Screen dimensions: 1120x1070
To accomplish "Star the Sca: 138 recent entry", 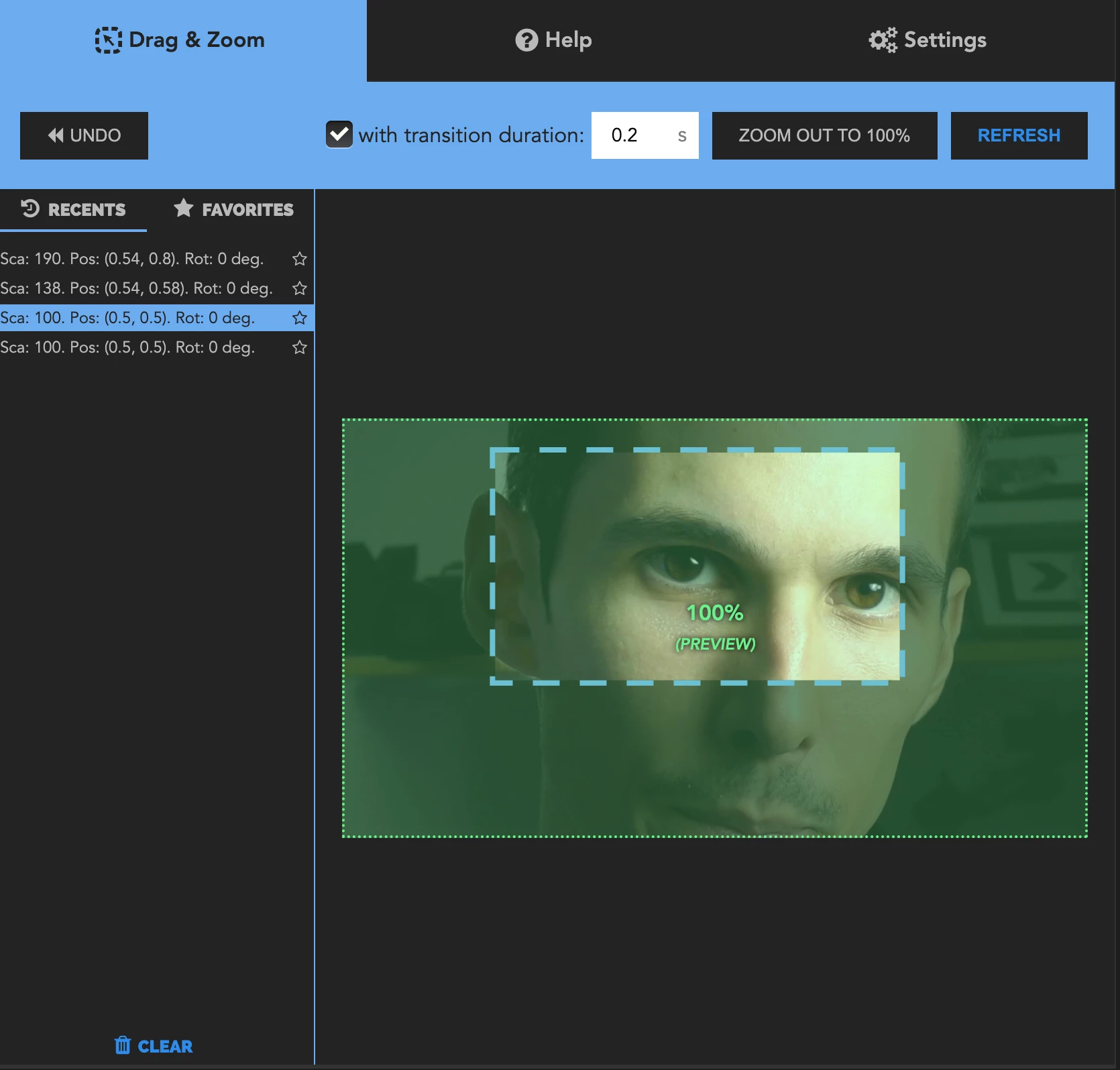I will pyautogui.click(x=300, y=288).
